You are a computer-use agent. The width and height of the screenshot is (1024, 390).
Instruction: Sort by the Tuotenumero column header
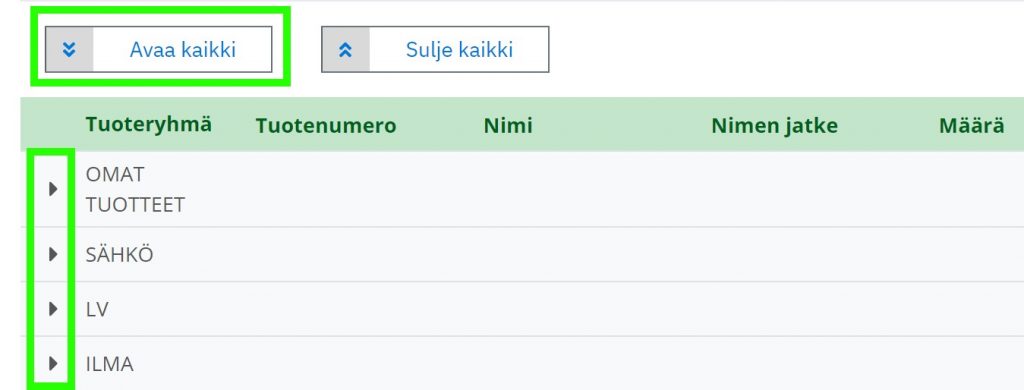pos(326,125)
